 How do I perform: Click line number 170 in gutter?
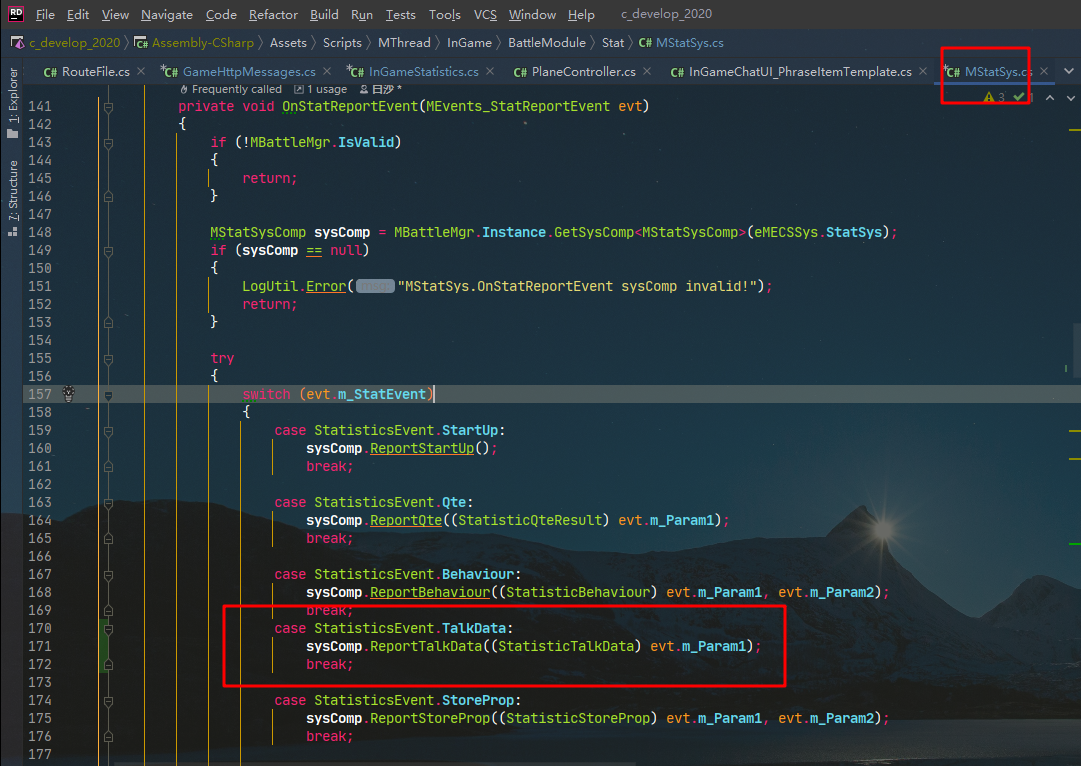point(40,628)
